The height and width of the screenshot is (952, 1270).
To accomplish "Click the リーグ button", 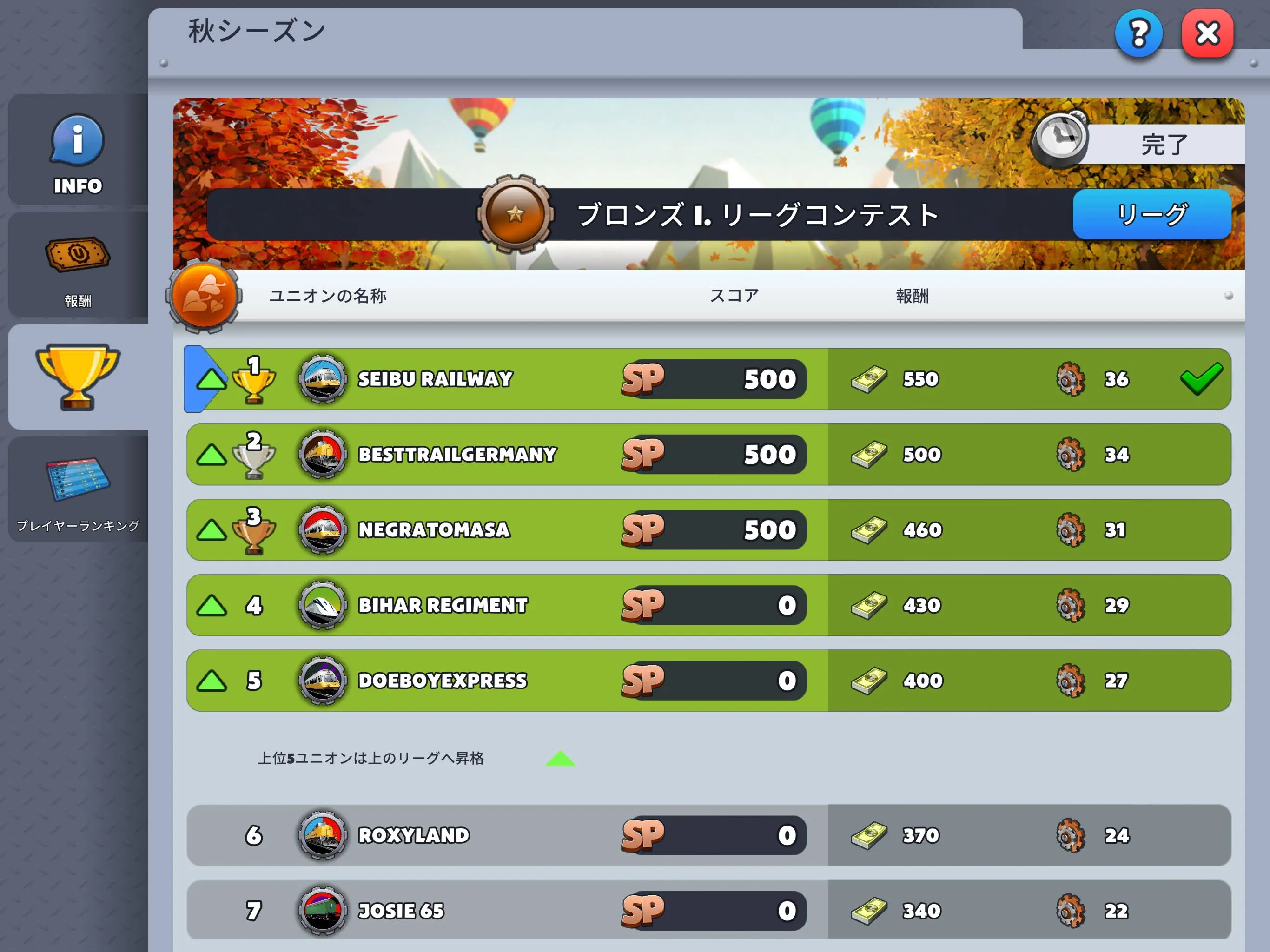I will click(1152, 214).
